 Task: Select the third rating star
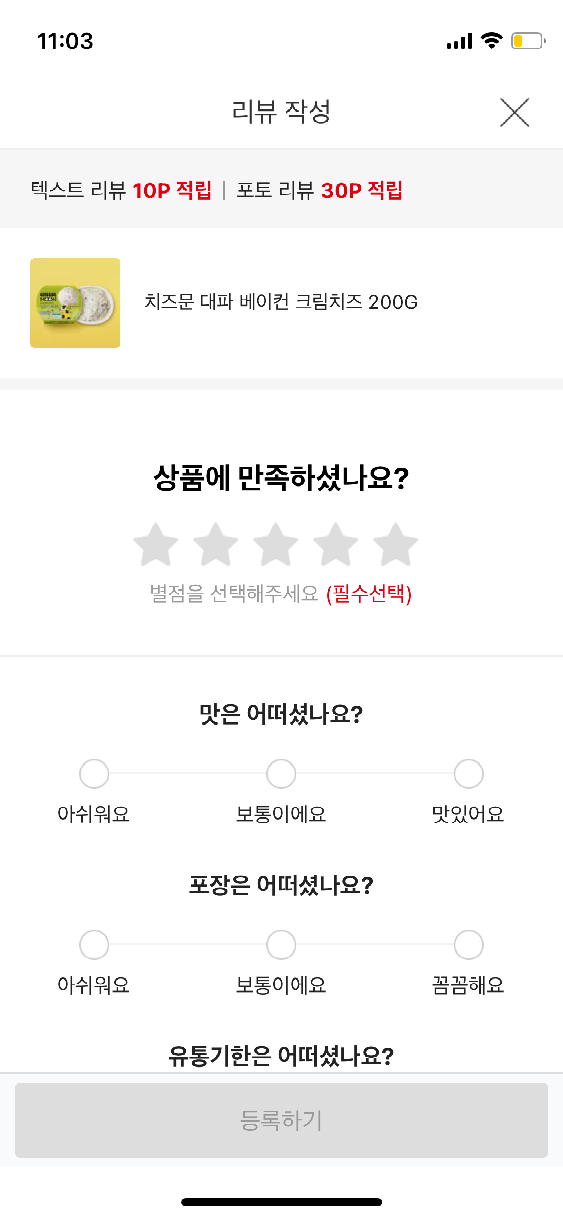[275, 545]
